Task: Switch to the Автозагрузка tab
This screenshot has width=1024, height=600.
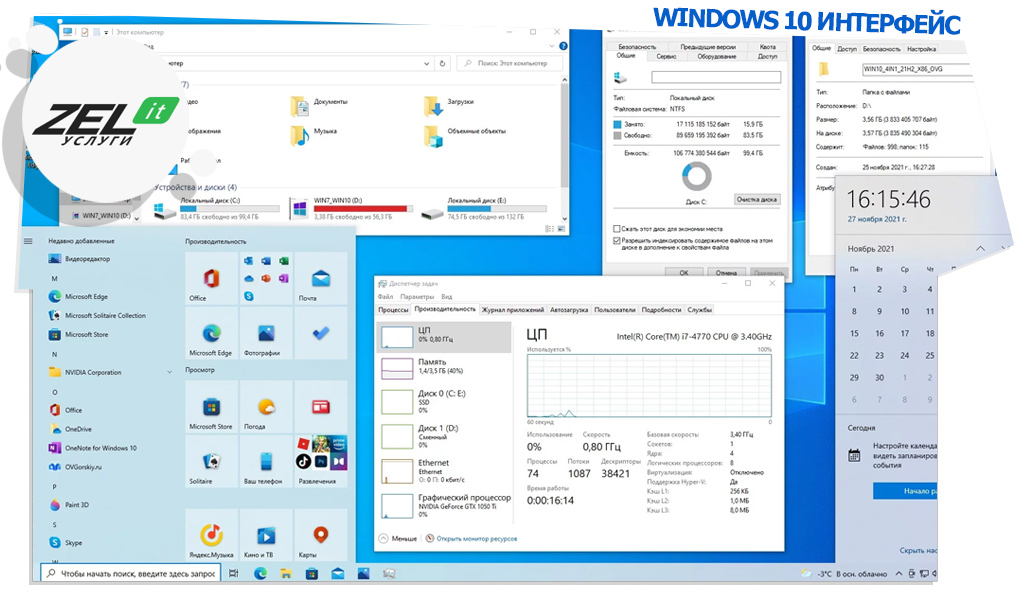Action: tap(569, 309)
